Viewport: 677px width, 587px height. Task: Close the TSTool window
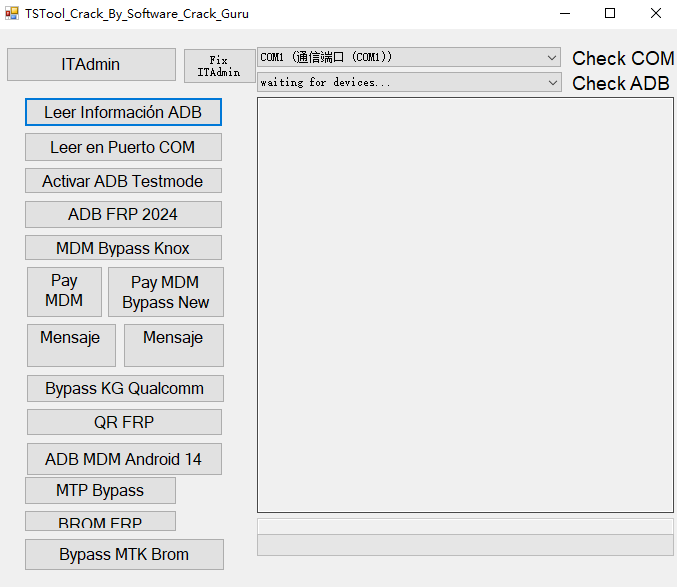pos(656,13)
